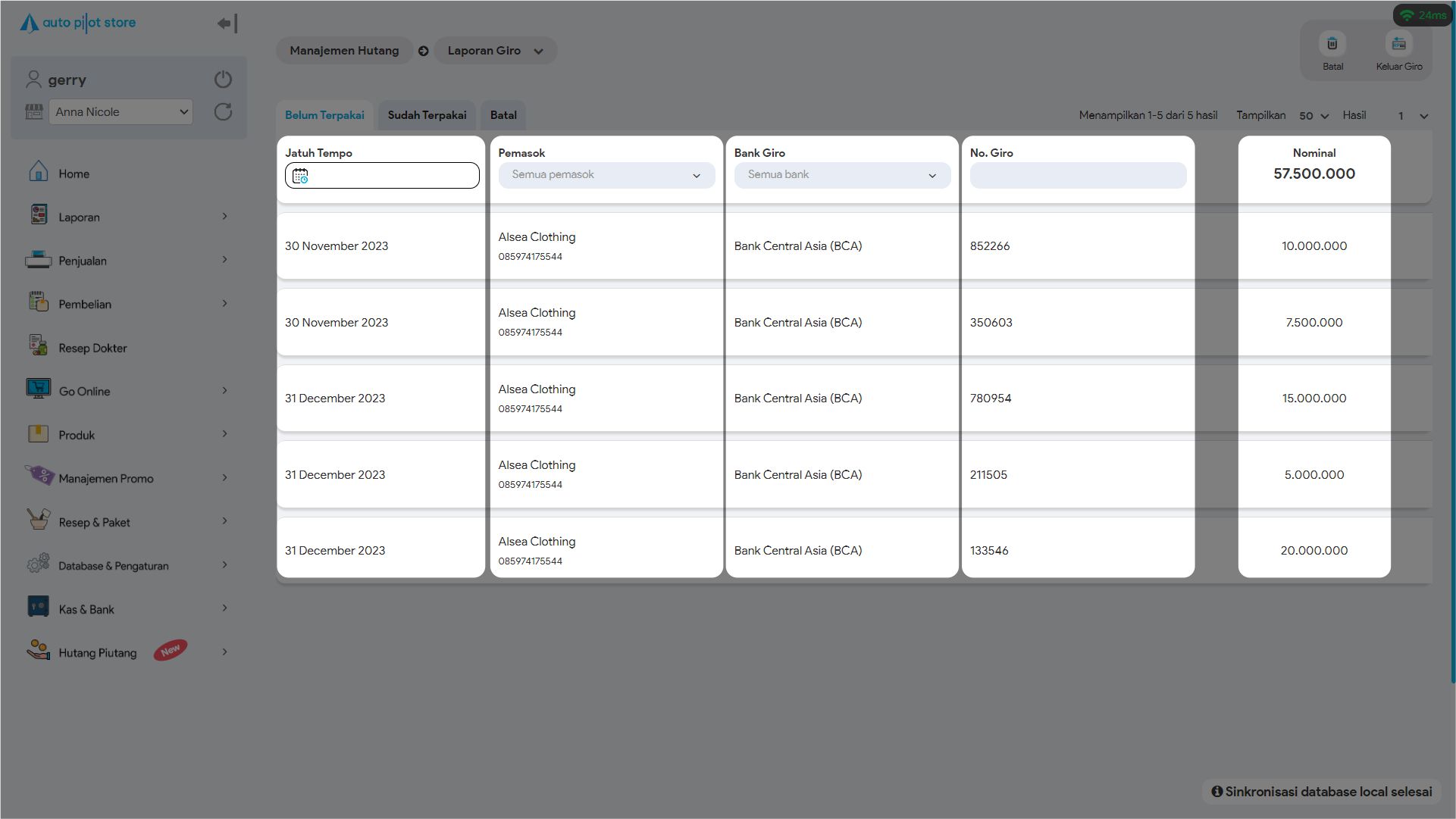Expand Tampilkan 50 results dropdown
This screenshot has height=819, width=1456.
1314,116
